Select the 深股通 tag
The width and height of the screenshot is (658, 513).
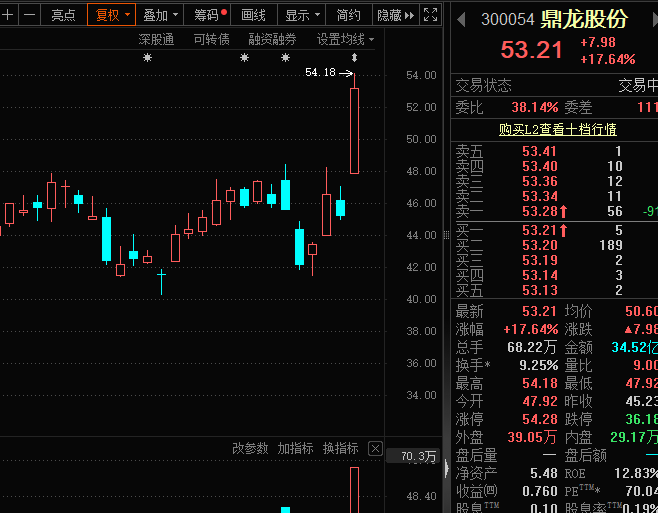(x=156, y=39)
